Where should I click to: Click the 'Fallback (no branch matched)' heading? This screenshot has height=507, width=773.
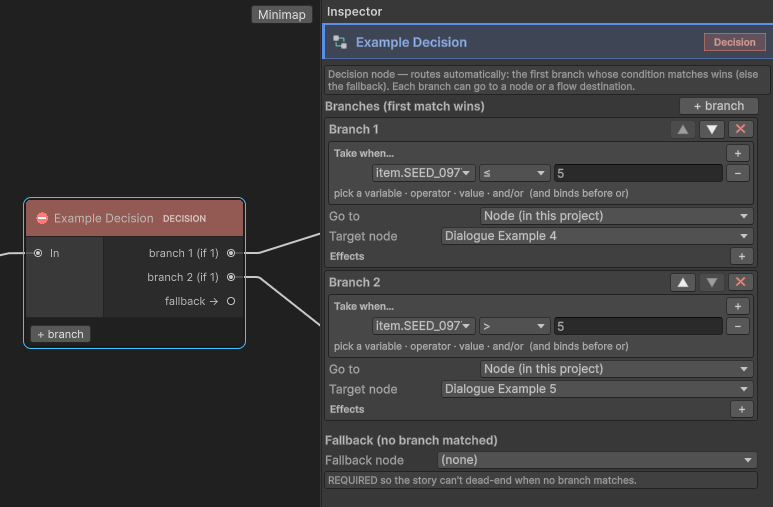tap(411, 440)
